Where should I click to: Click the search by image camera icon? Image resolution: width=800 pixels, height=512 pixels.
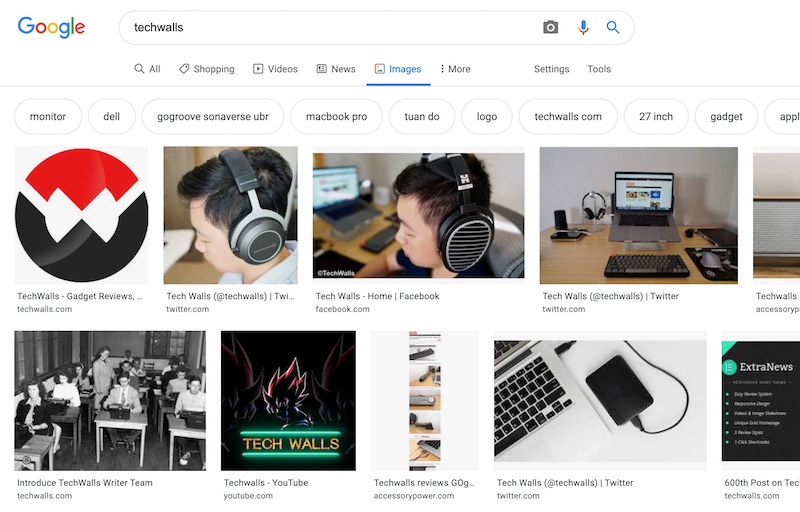coord(550,28)
